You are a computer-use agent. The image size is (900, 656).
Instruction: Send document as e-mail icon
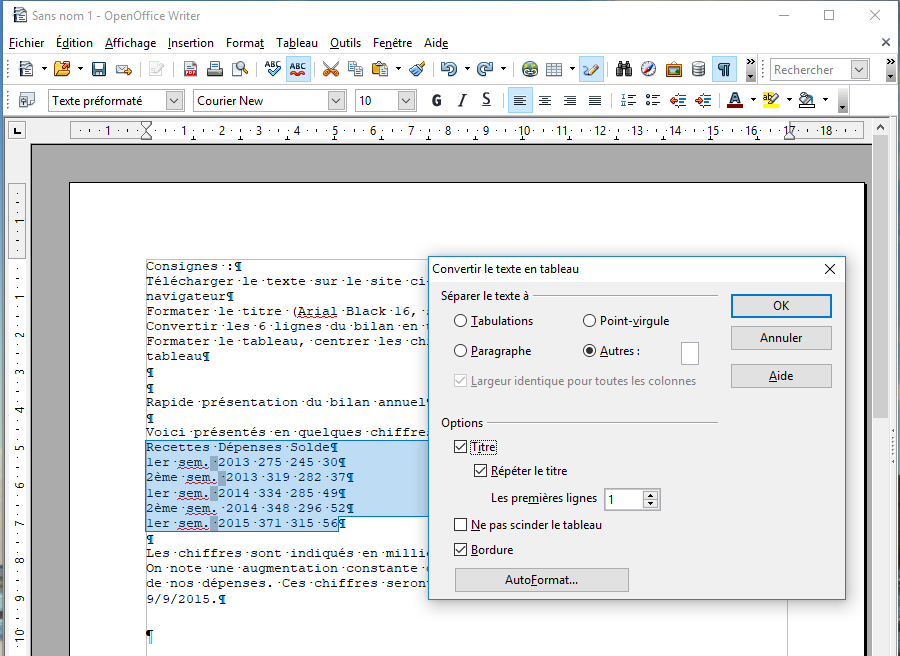pos(123,69)
